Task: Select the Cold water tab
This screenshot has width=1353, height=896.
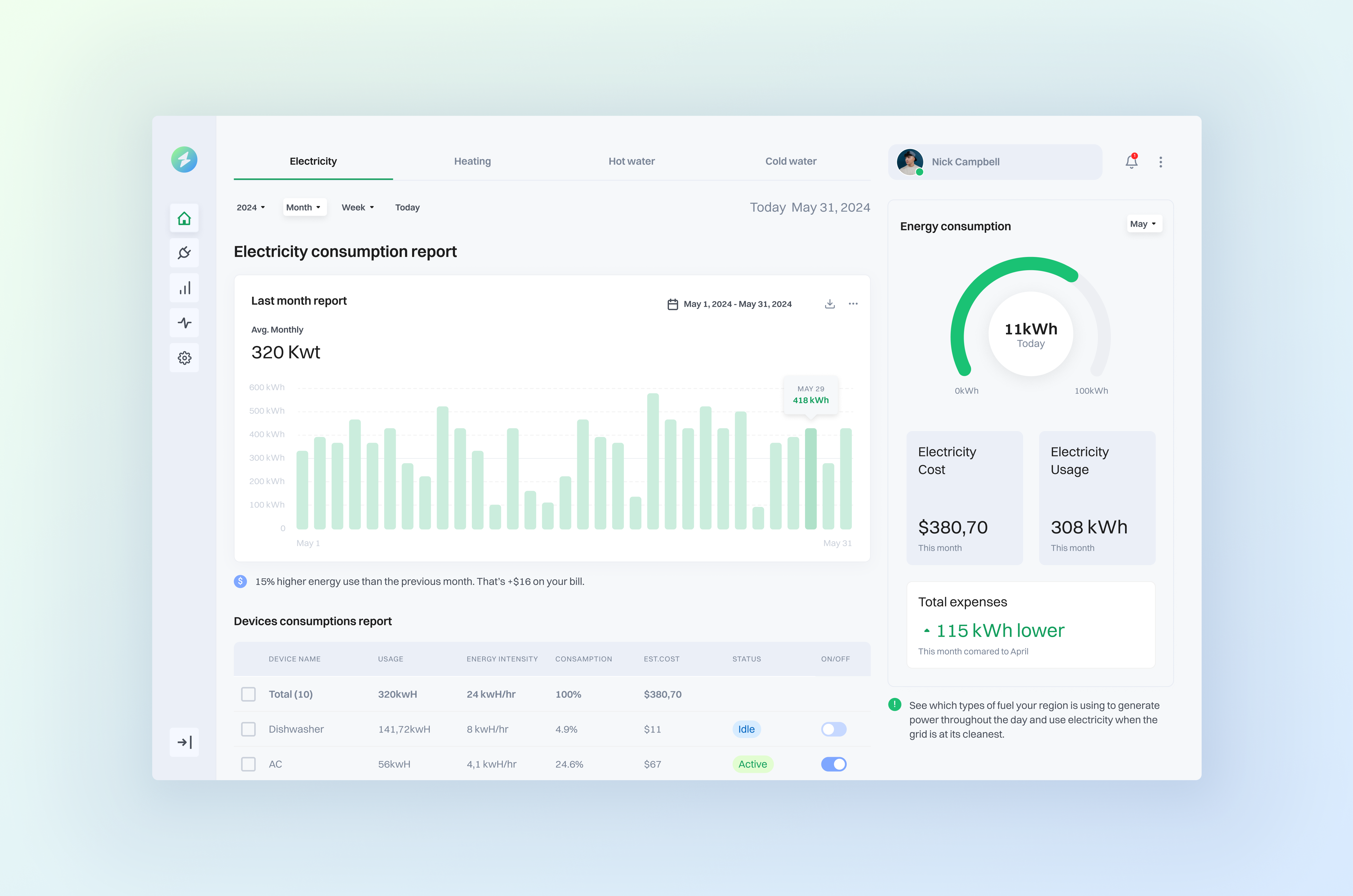Action: click(791, 161)
